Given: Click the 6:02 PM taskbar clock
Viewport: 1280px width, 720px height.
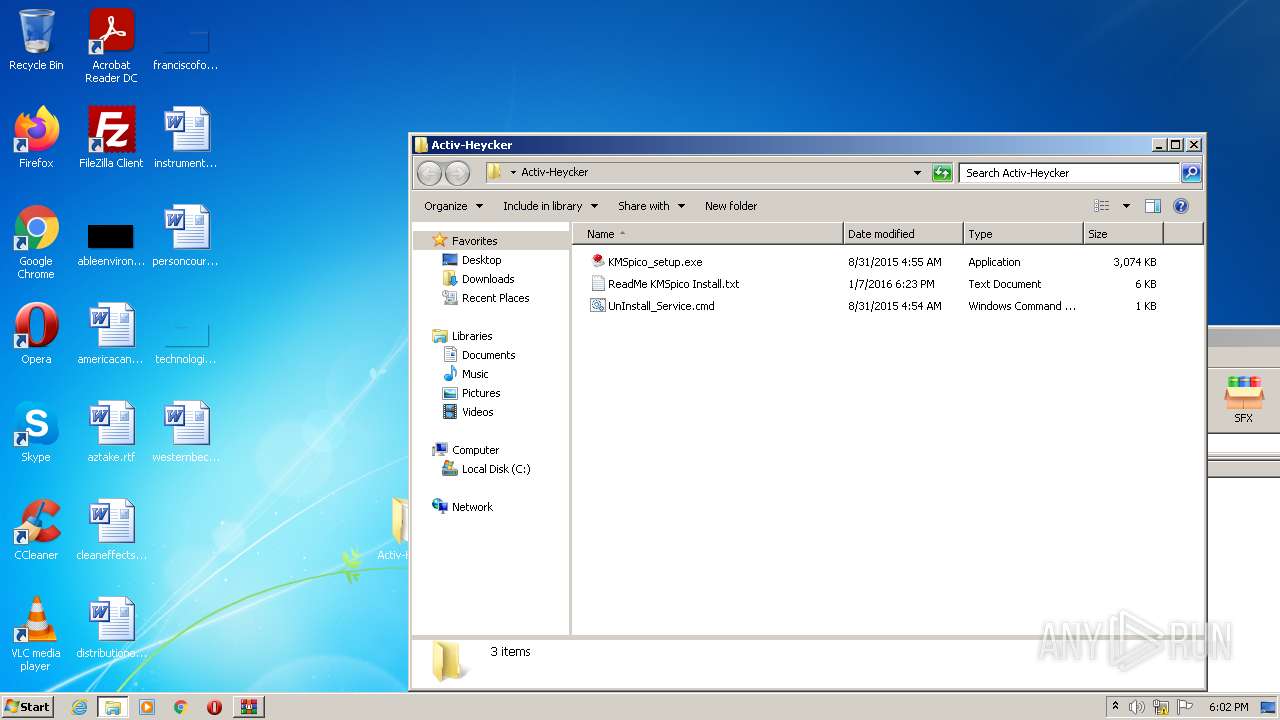Looking at the screenshot, I should pyautogui.click(x=1228, y=707).
